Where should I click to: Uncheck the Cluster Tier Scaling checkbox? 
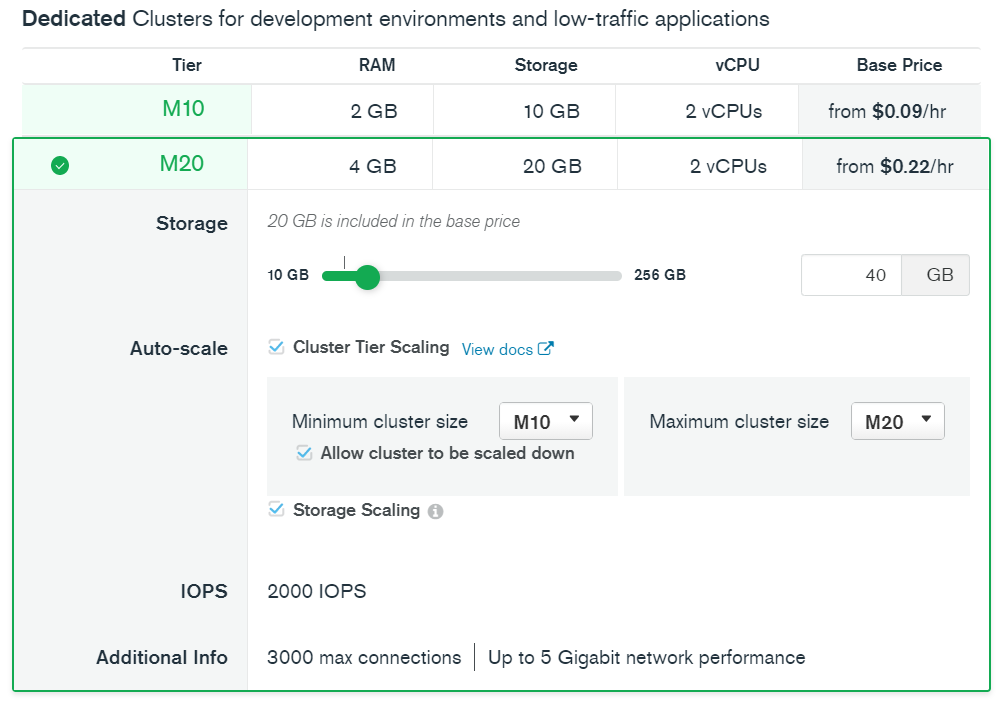pyautogui.click(x=276, y=347)
